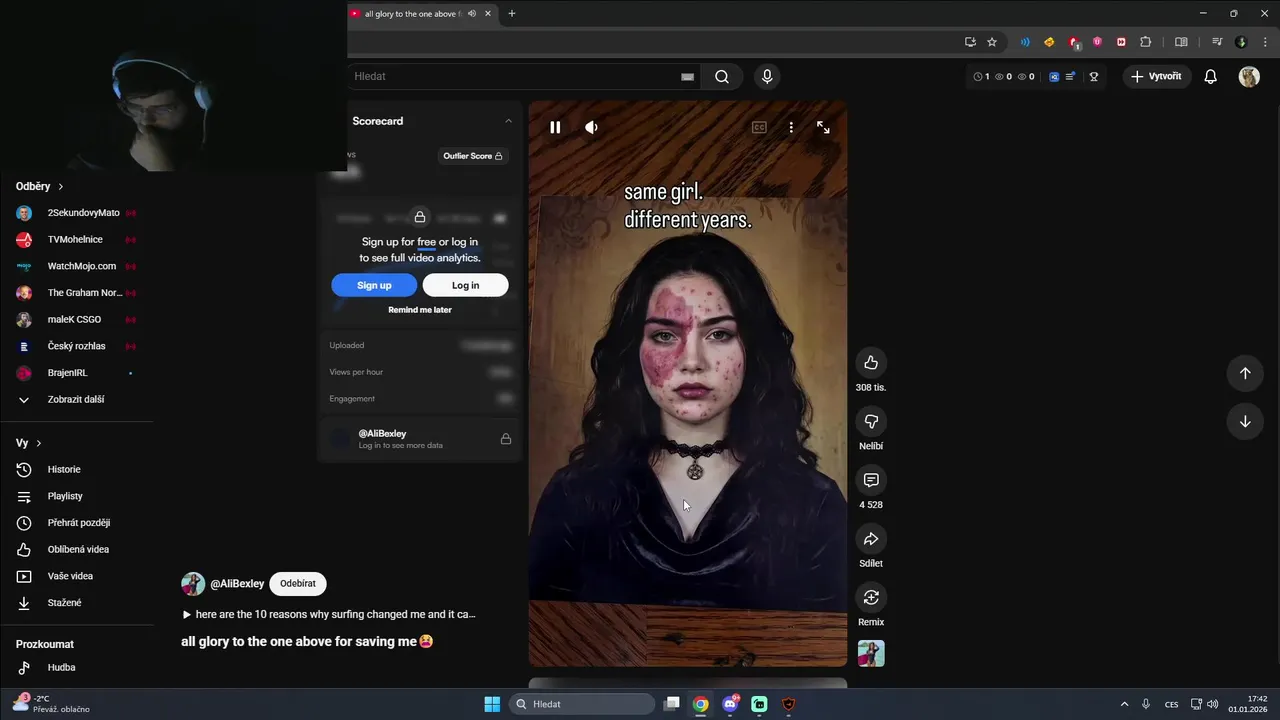
Task: Expand the Vy section
Action: click(x=29, y=443)
